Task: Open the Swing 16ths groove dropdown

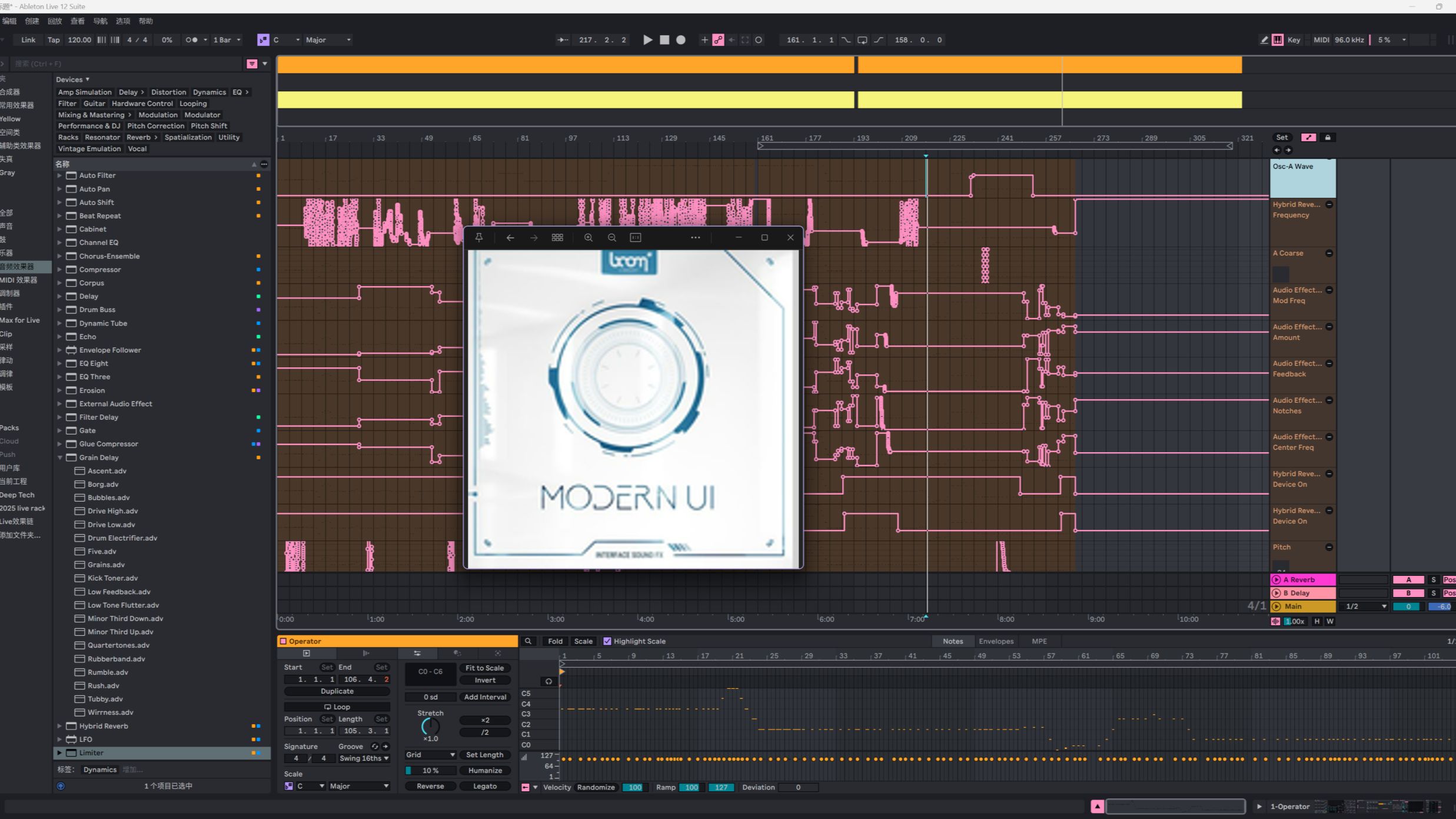Action: tap(364, 758)
